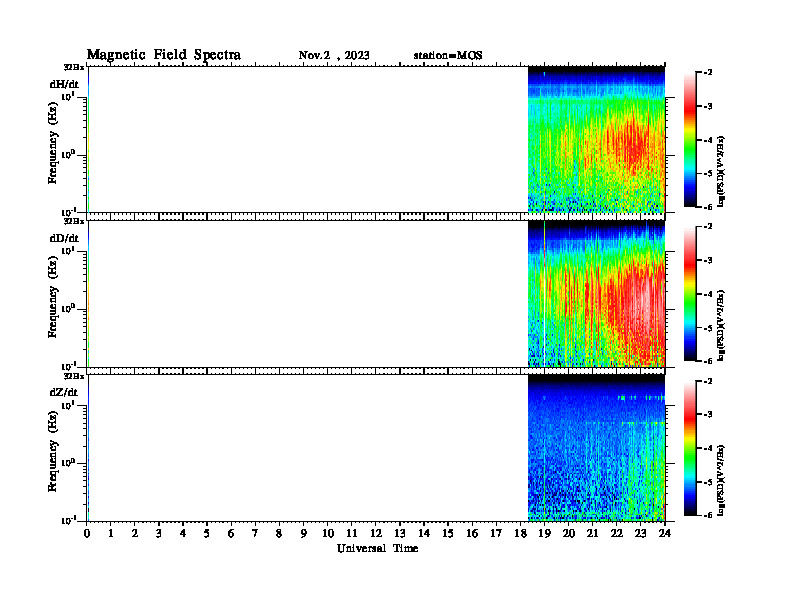Click hour tick label "11" on time axis
This screenshot has height=612, width=792.
coord(352,534)
